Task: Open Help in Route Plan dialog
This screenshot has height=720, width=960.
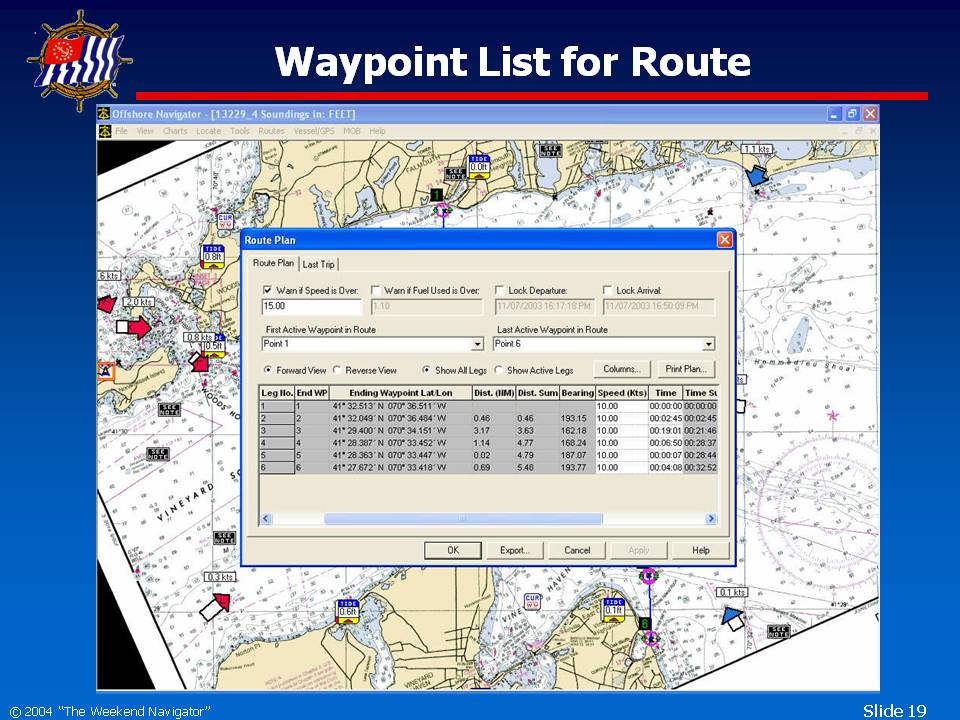Action: (x=701, y=550)
